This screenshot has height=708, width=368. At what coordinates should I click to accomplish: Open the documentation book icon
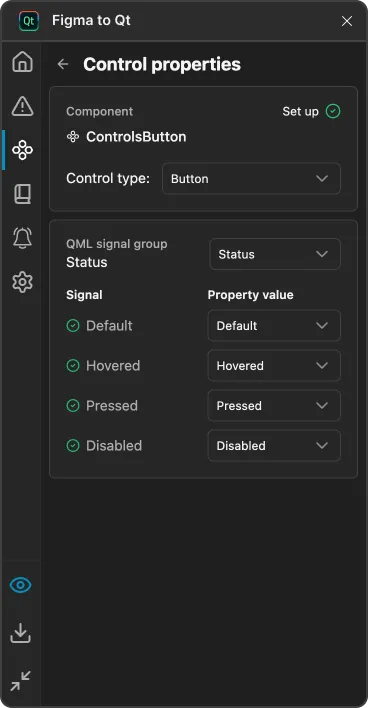(23, 194)
